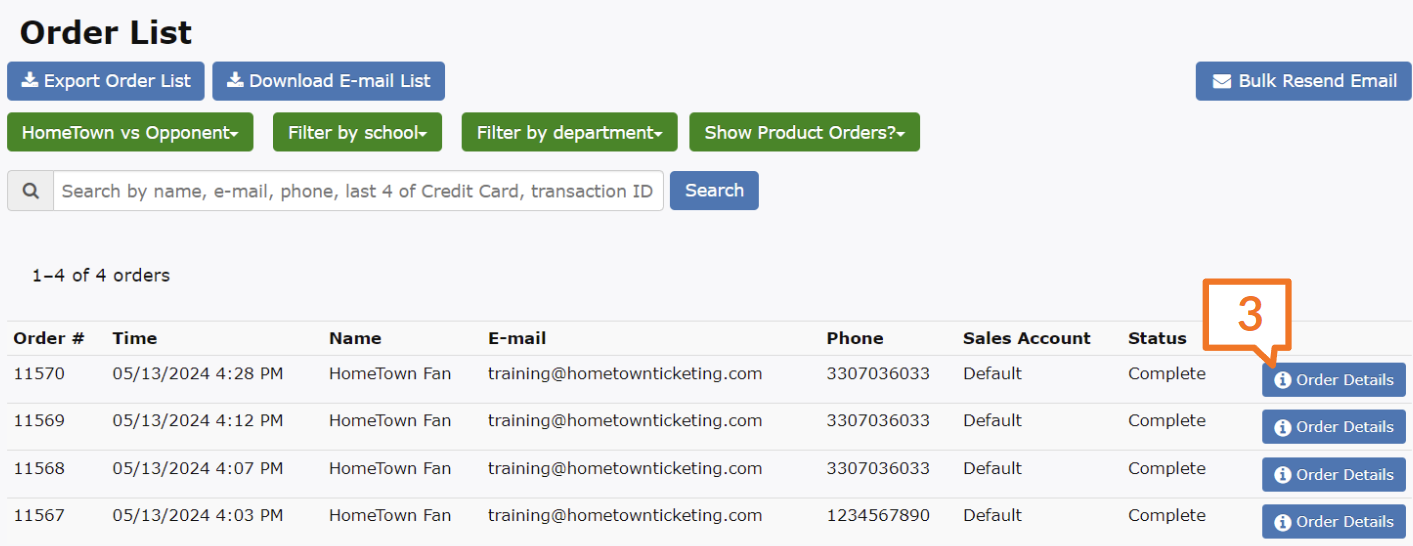Select the email in order 11570 row

point(625,374)
